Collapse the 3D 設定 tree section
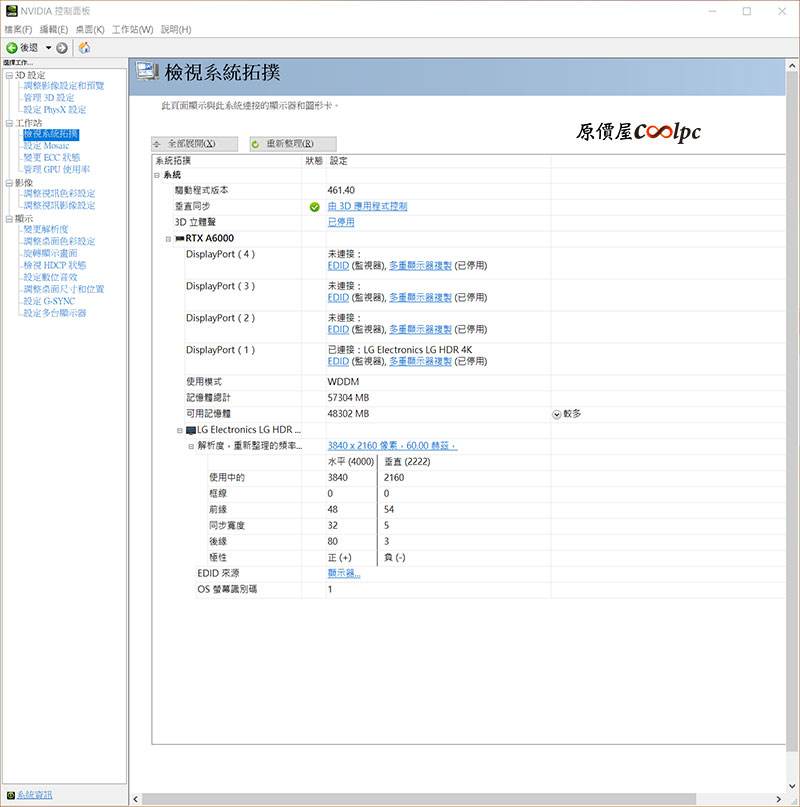The height and width of the screenshot is (807, 800). tap(8, 75)
